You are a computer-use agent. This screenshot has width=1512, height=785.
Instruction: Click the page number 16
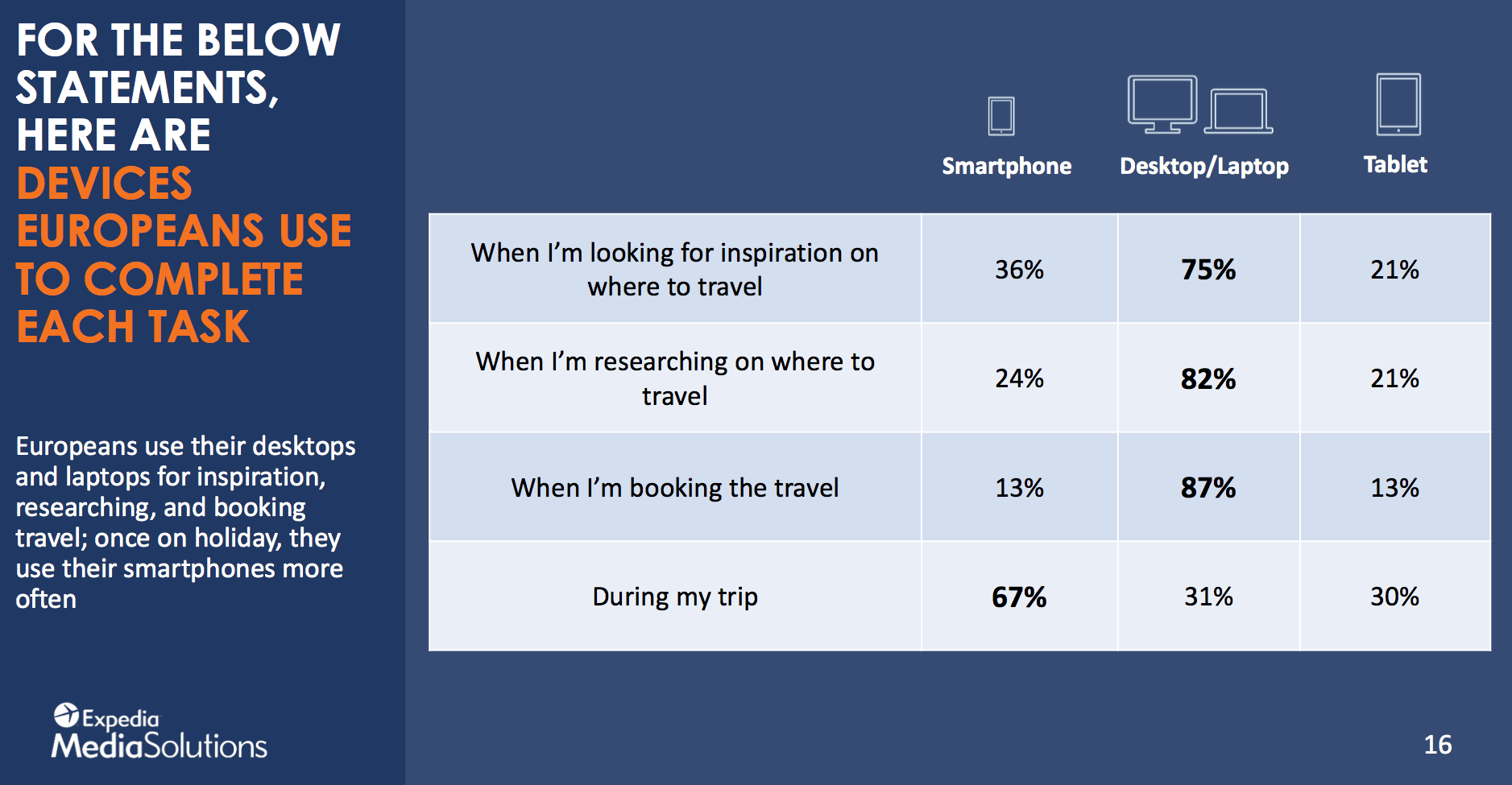click(x=1438, y=745)
